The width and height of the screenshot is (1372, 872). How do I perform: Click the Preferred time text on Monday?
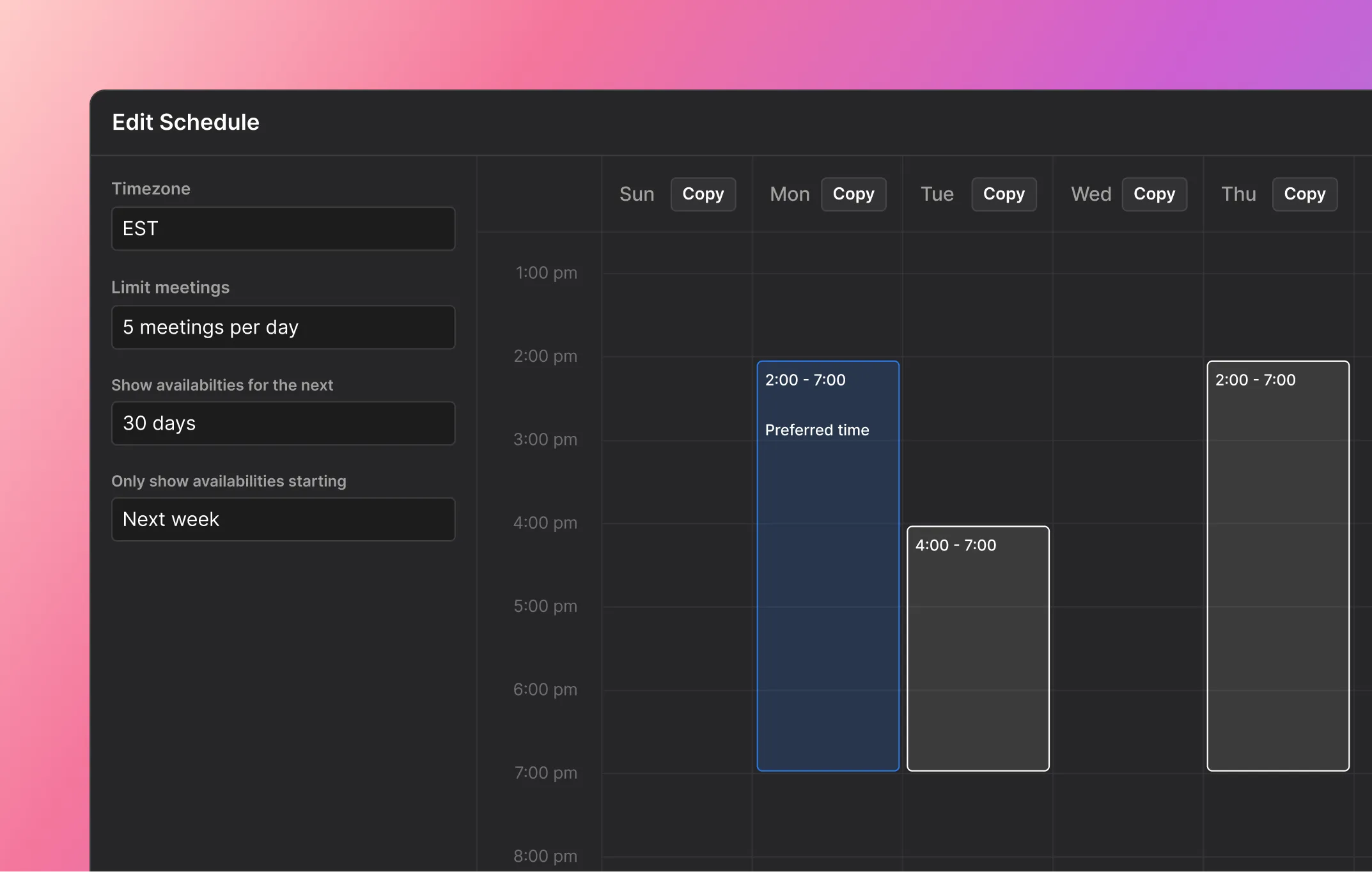(817, 430)
